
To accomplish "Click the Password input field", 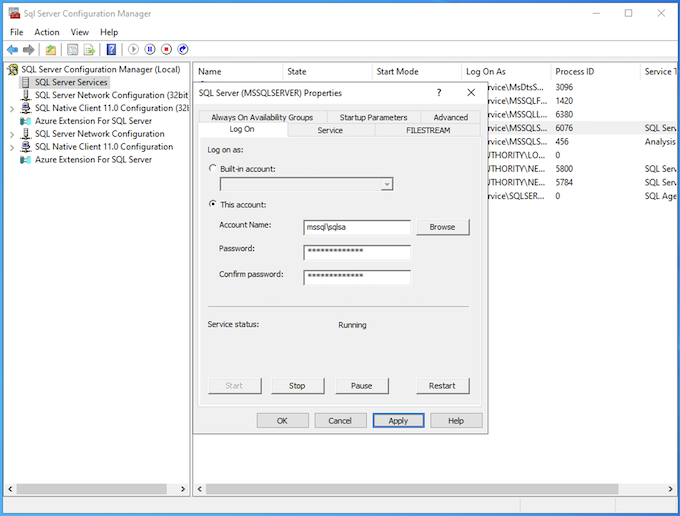I will tap(357, 252).
